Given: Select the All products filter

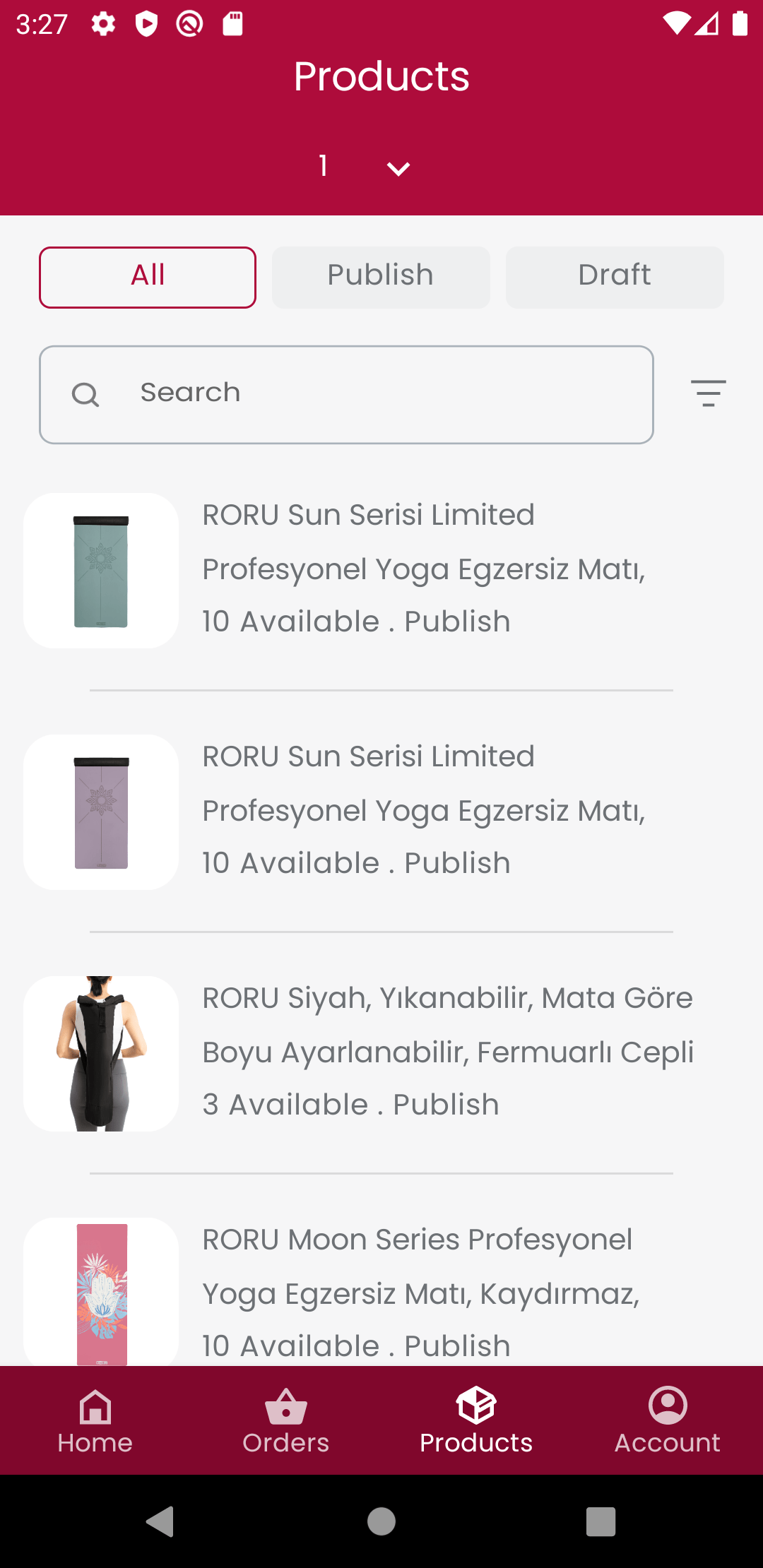Looking at the screenshot, I should coord(147,277).
